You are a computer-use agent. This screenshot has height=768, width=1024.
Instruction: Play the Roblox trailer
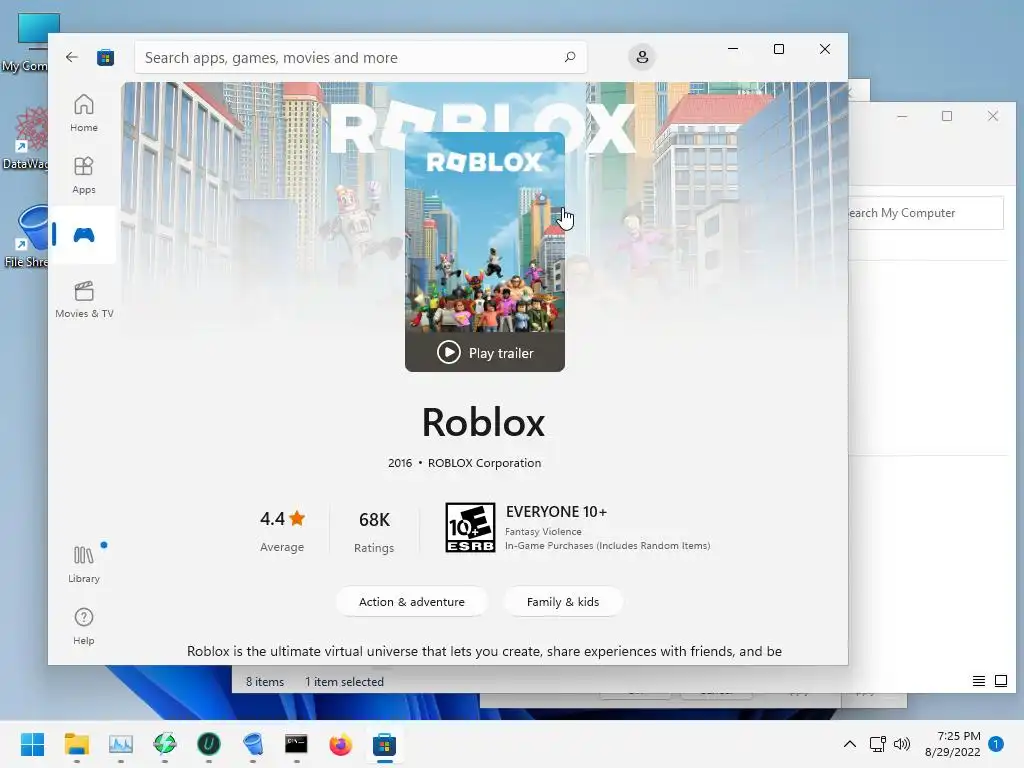[x=485, y=353]
